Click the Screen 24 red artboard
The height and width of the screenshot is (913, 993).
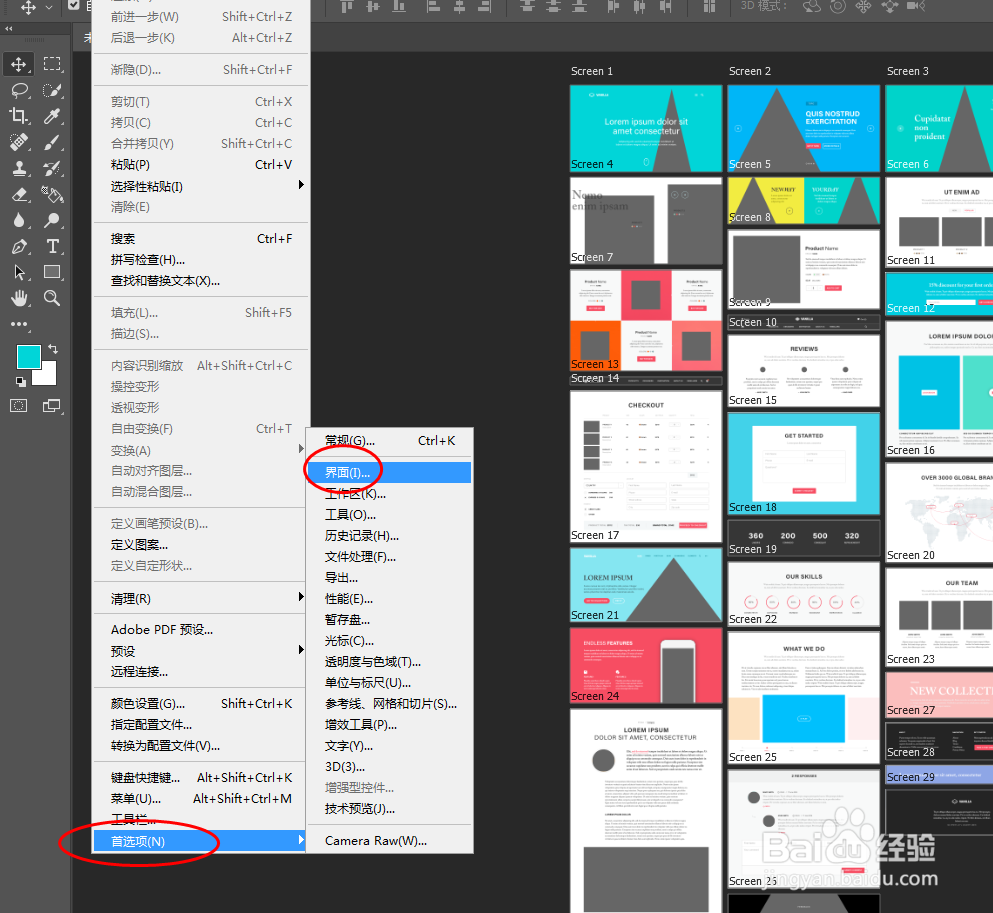click(x=646, y=665)
